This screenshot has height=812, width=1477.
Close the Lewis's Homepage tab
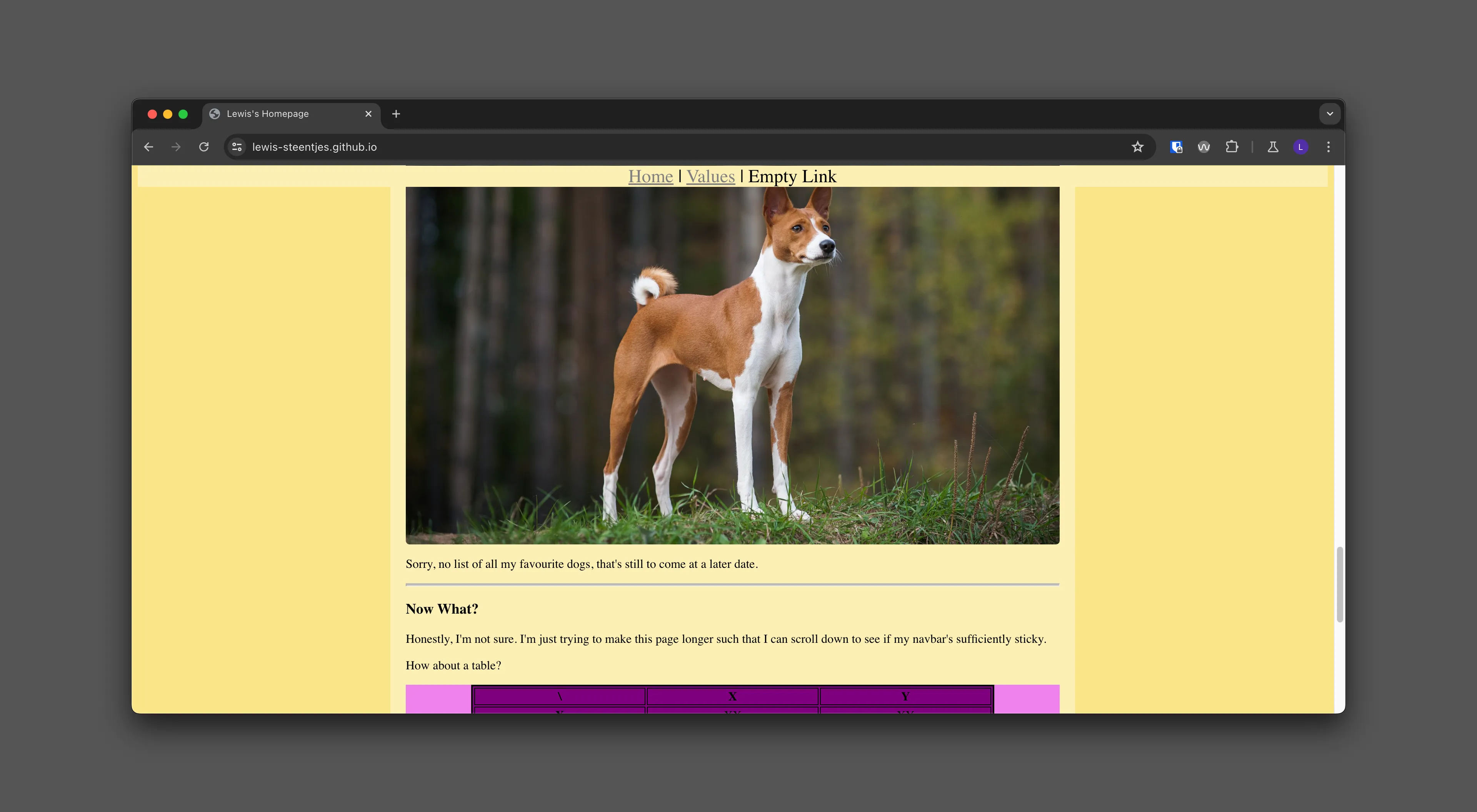click(x=368, y=113)
